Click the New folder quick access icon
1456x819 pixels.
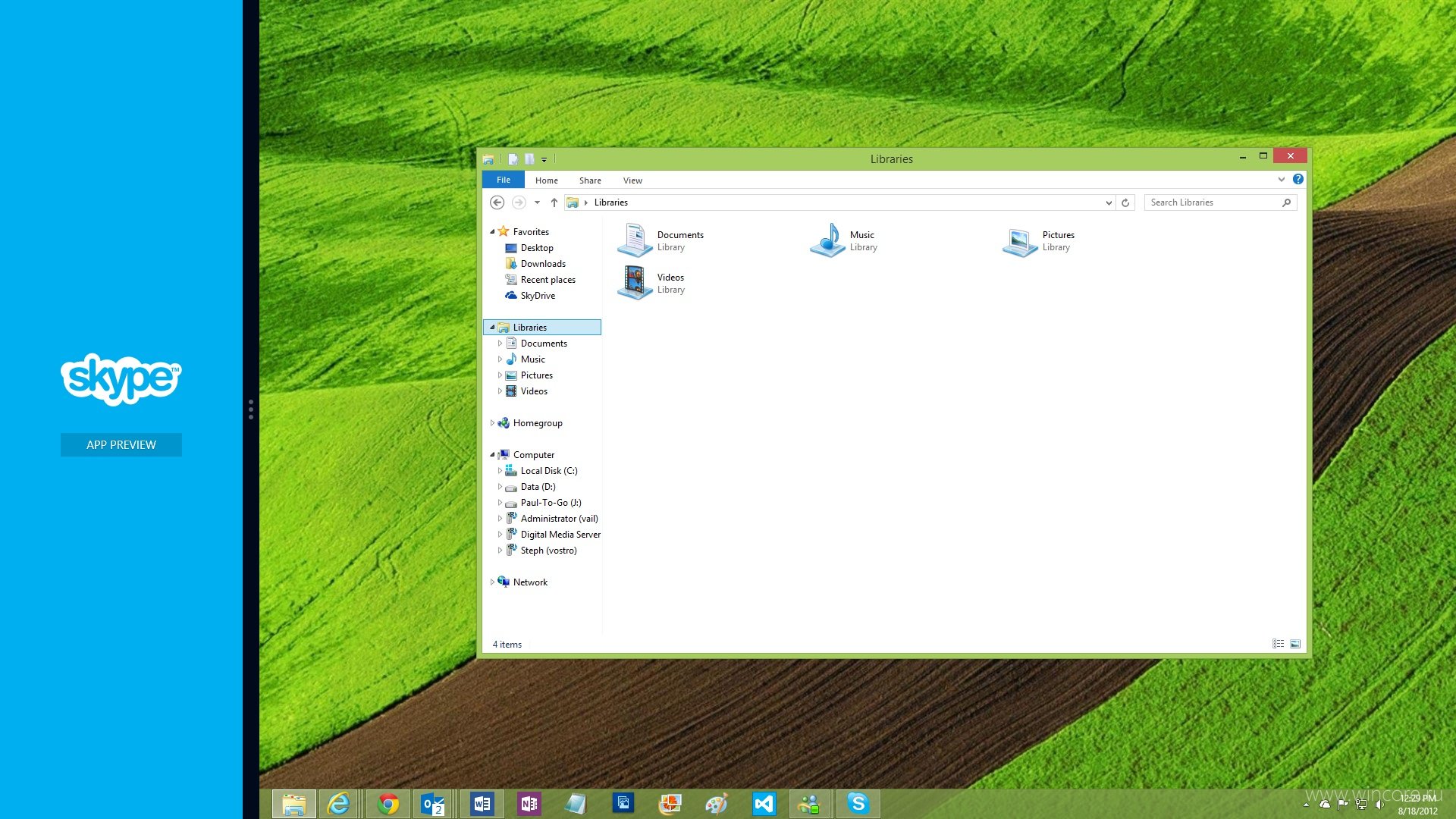(529, 159)
